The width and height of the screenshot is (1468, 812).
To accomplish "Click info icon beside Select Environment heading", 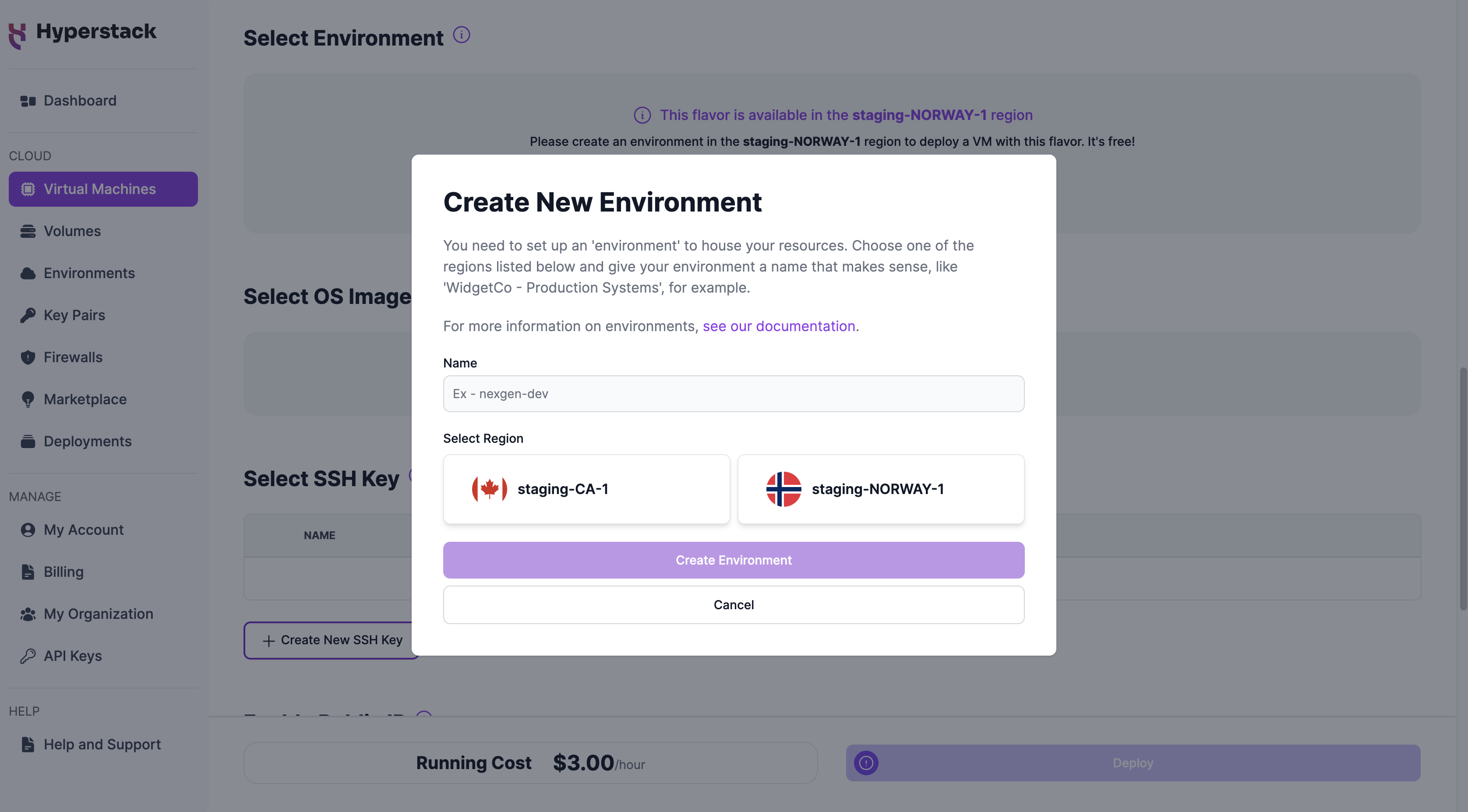I will point(462,35).
